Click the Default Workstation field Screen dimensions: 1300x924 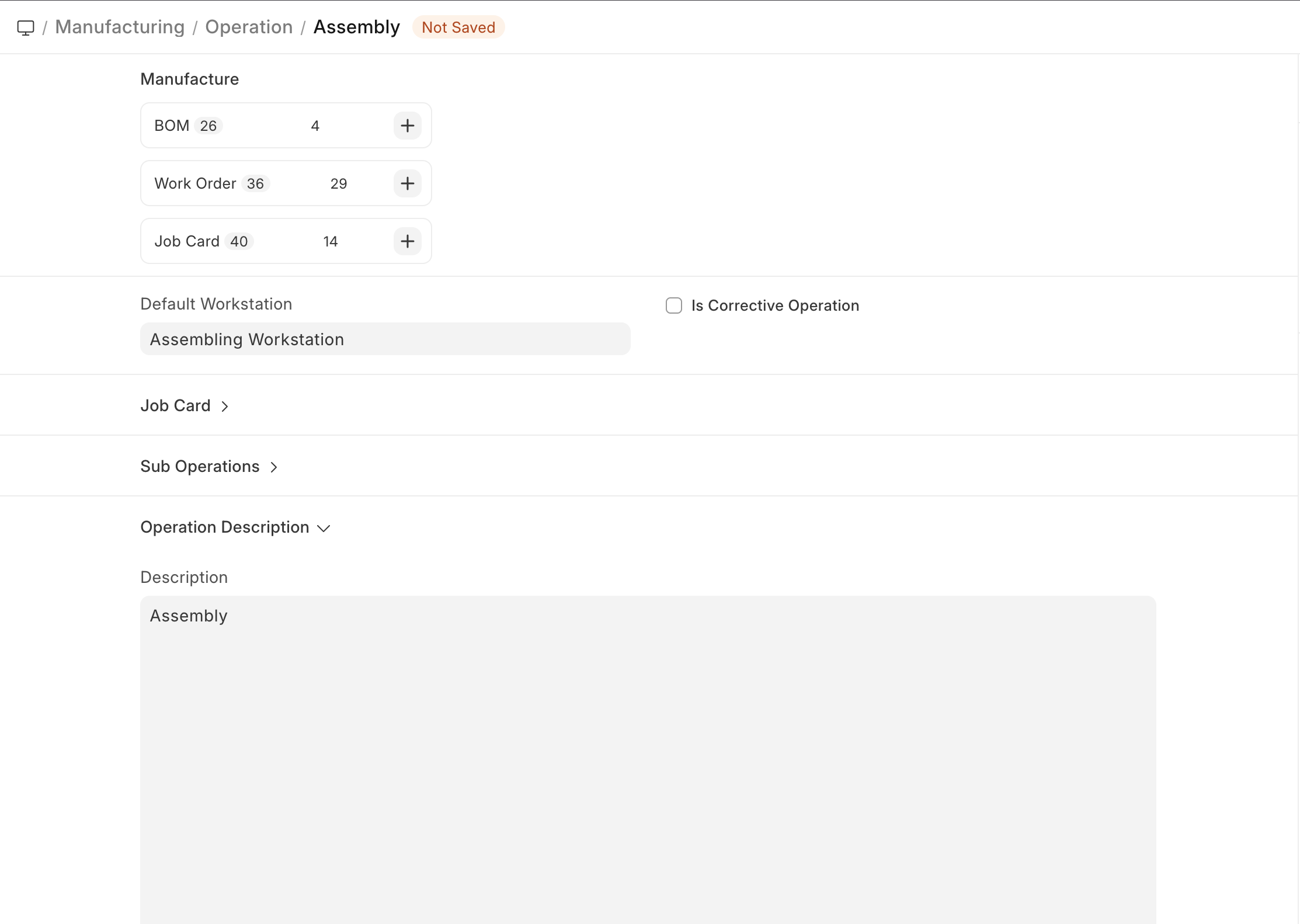click(385, 339)
